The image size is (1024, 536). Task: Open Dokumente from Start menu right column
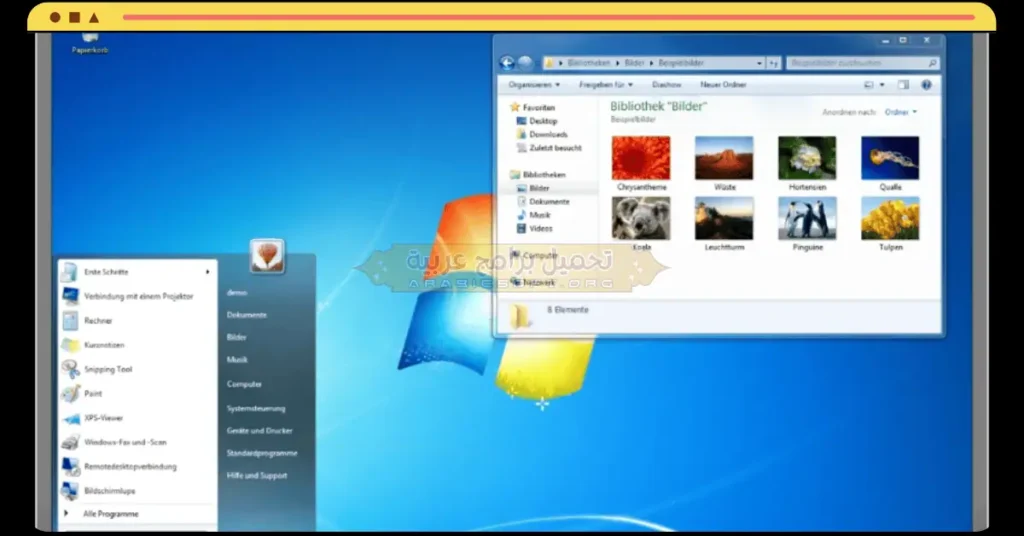[246, 315]
